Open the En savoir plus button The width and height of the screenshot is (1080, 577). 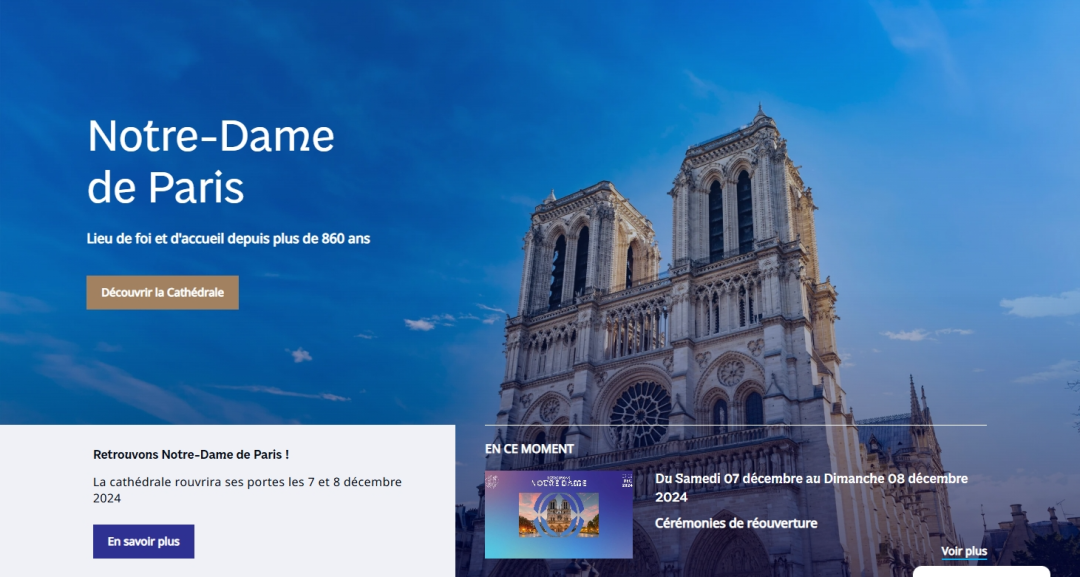click(x=143, y=542)
